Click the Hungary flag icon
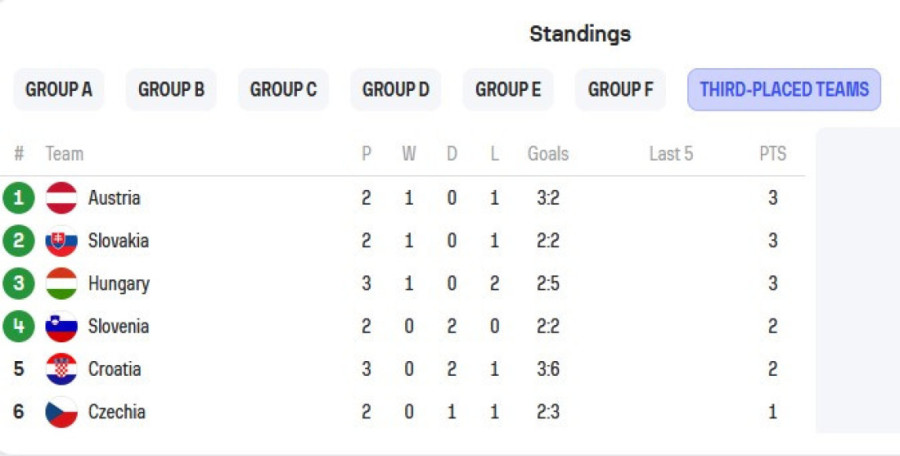 pos(62,284)
